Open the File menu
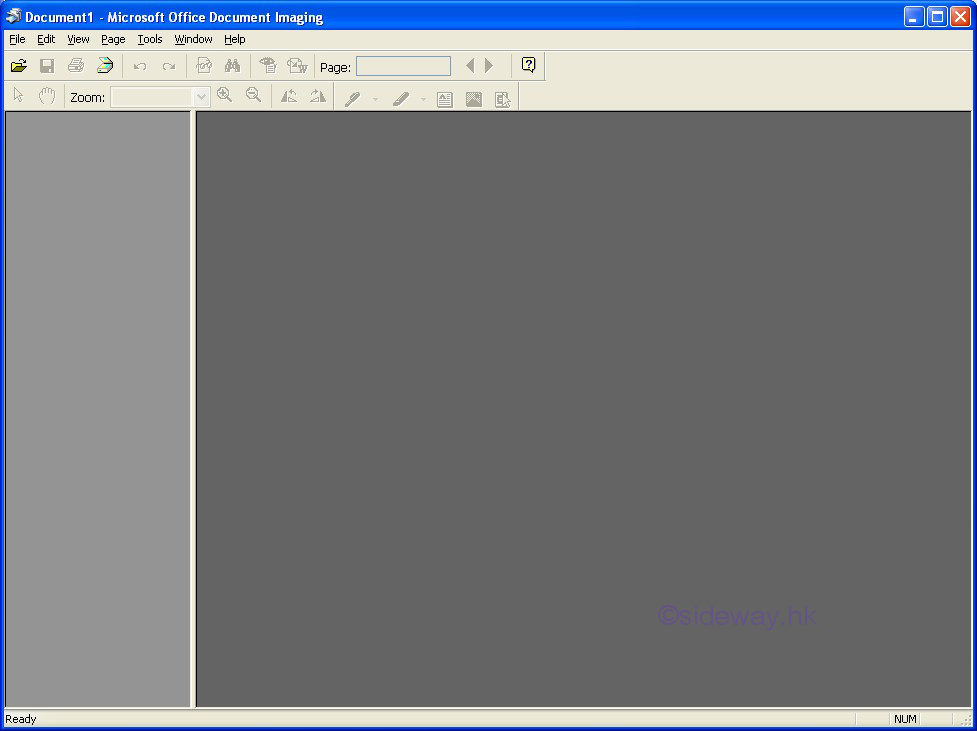Screen dimensions: 977x731 click(x=17, y=39)
